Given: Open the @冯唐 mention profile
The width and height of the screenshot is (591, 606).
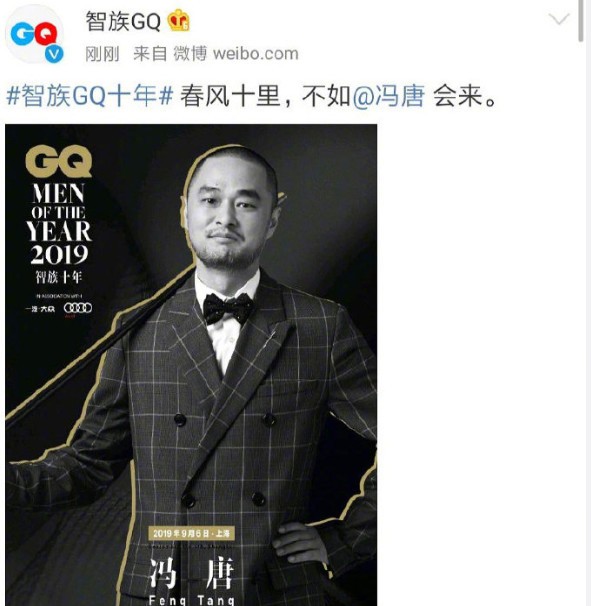Looking at the screenshot, I should click(388, 95).
